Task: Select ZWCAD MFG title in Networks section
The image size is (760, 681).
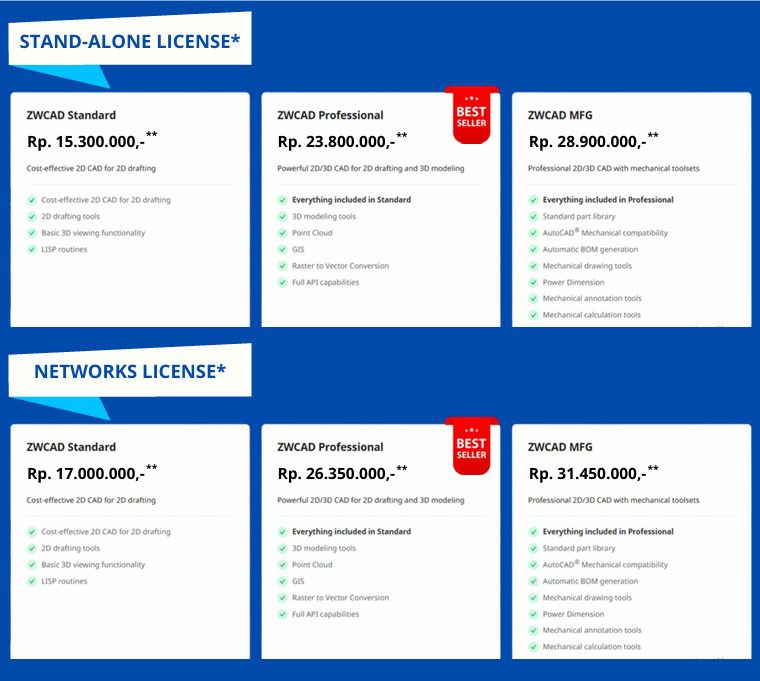Action: point(560,447)
